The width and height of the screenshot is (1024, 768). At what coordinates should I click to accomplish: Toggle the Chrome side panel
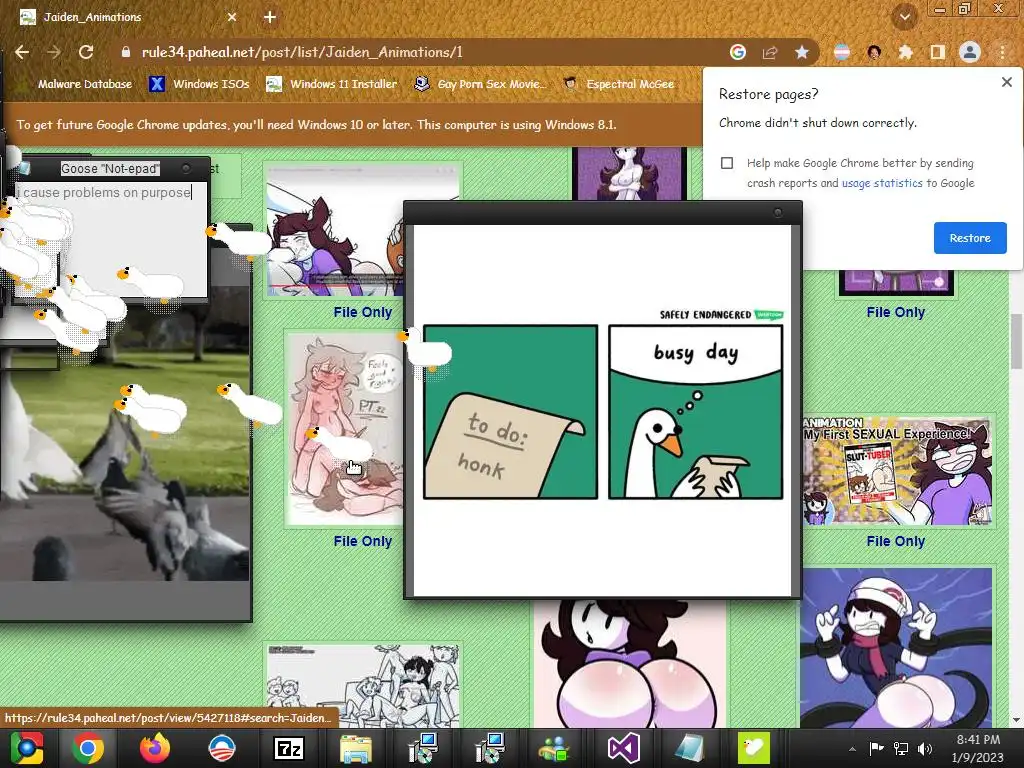pyautogui.click(x=938, y=52)
